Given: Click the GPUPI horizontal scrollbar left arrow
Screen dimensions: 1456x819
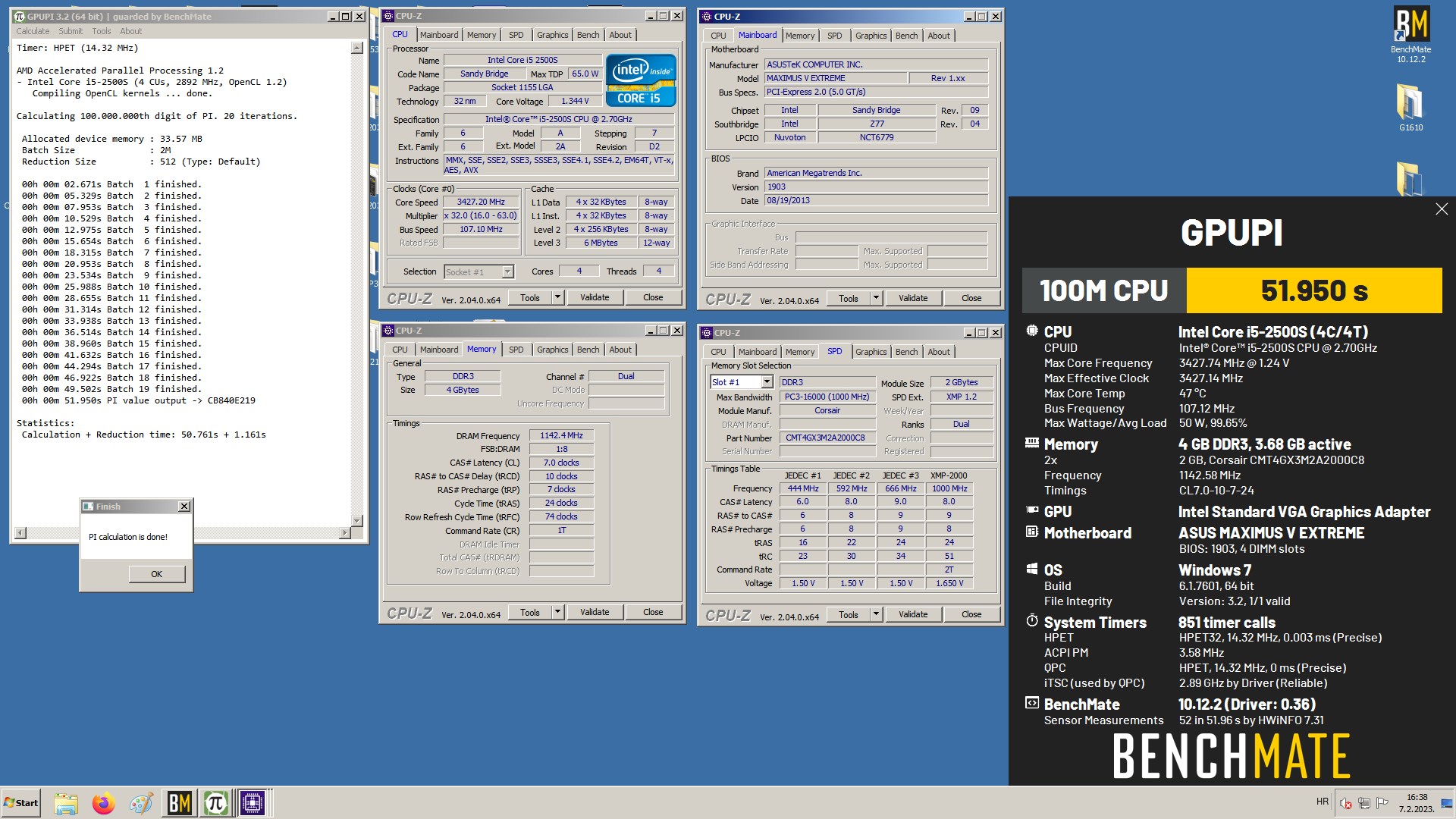Looking at the screenshot, I should point(20,533).
